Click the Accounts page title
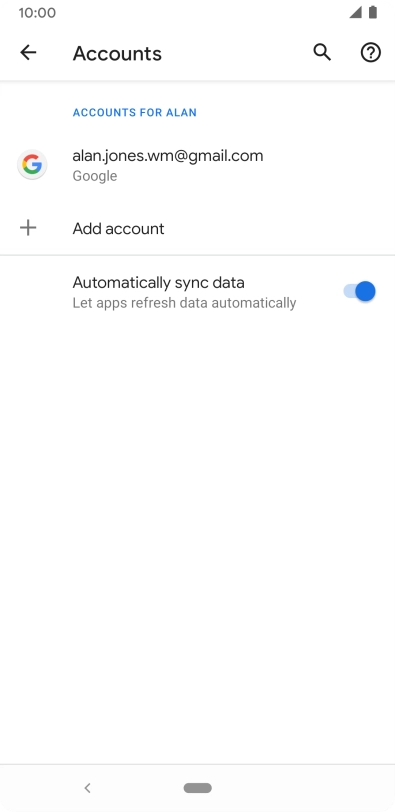395x812 pixels. [117, 53]
